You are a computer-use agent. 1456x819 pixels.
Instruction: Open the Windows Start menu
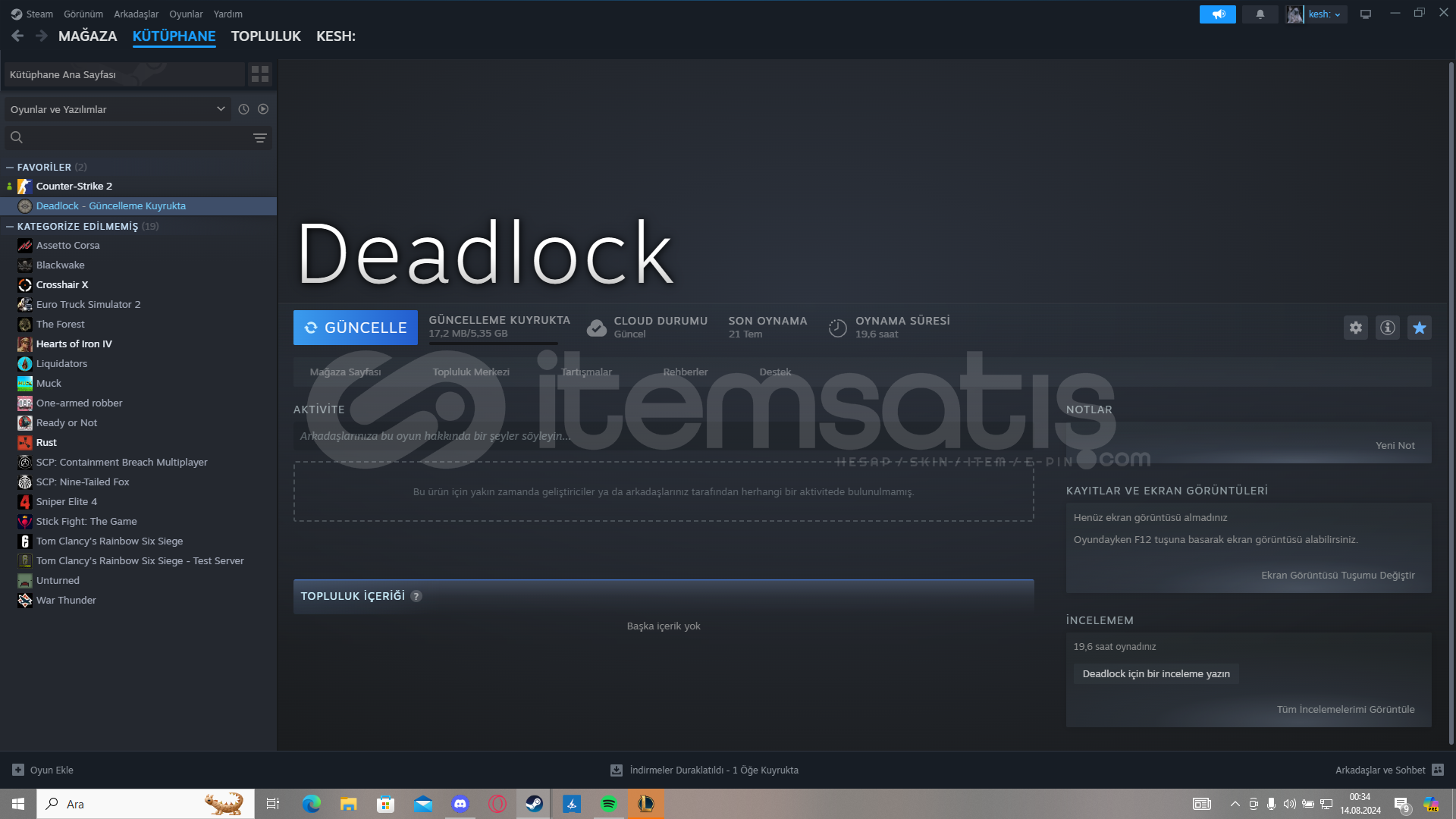[x=18, y=804]
